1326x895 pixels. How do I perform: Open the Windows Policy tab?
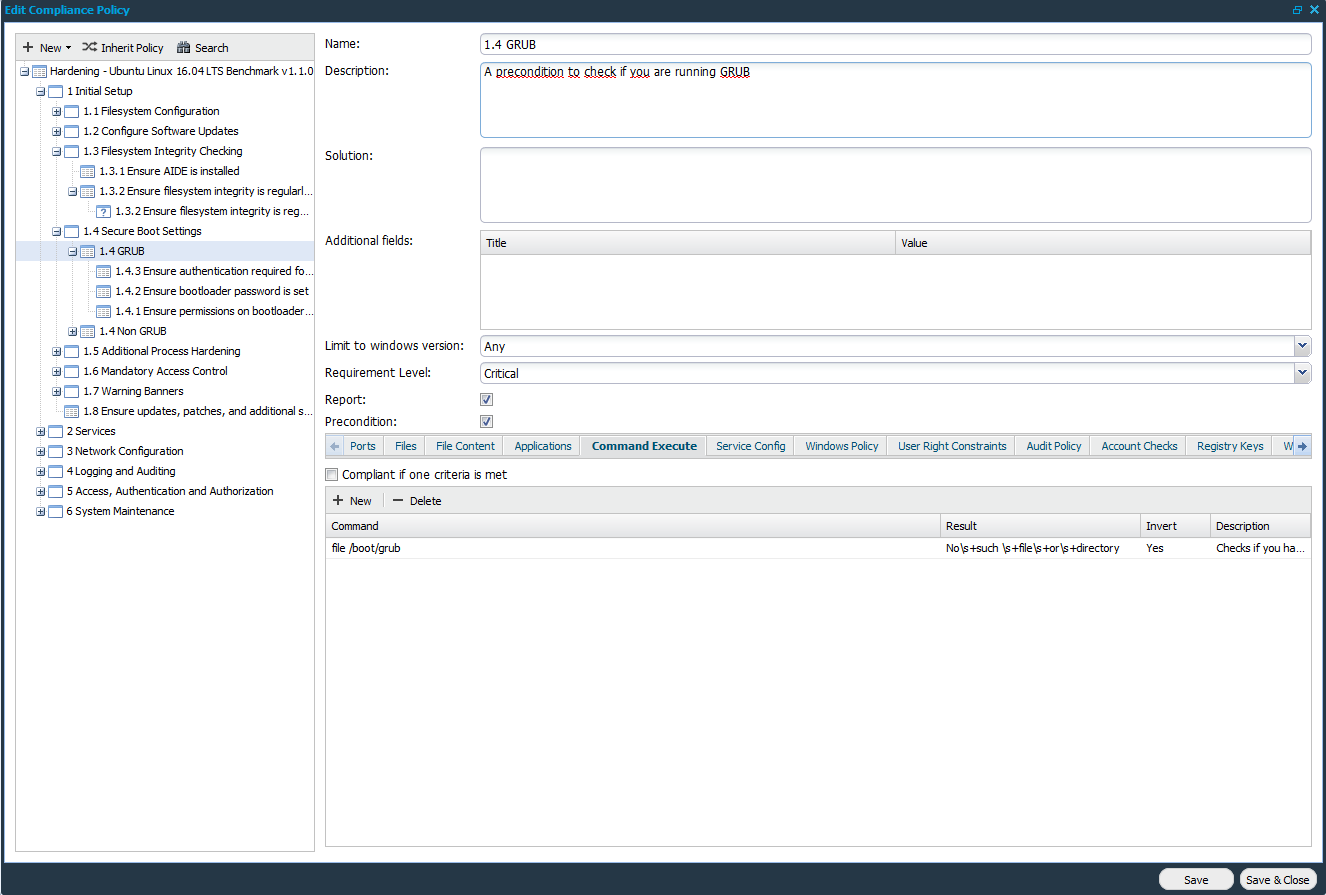pyautogui.click(x=841, y=446)
